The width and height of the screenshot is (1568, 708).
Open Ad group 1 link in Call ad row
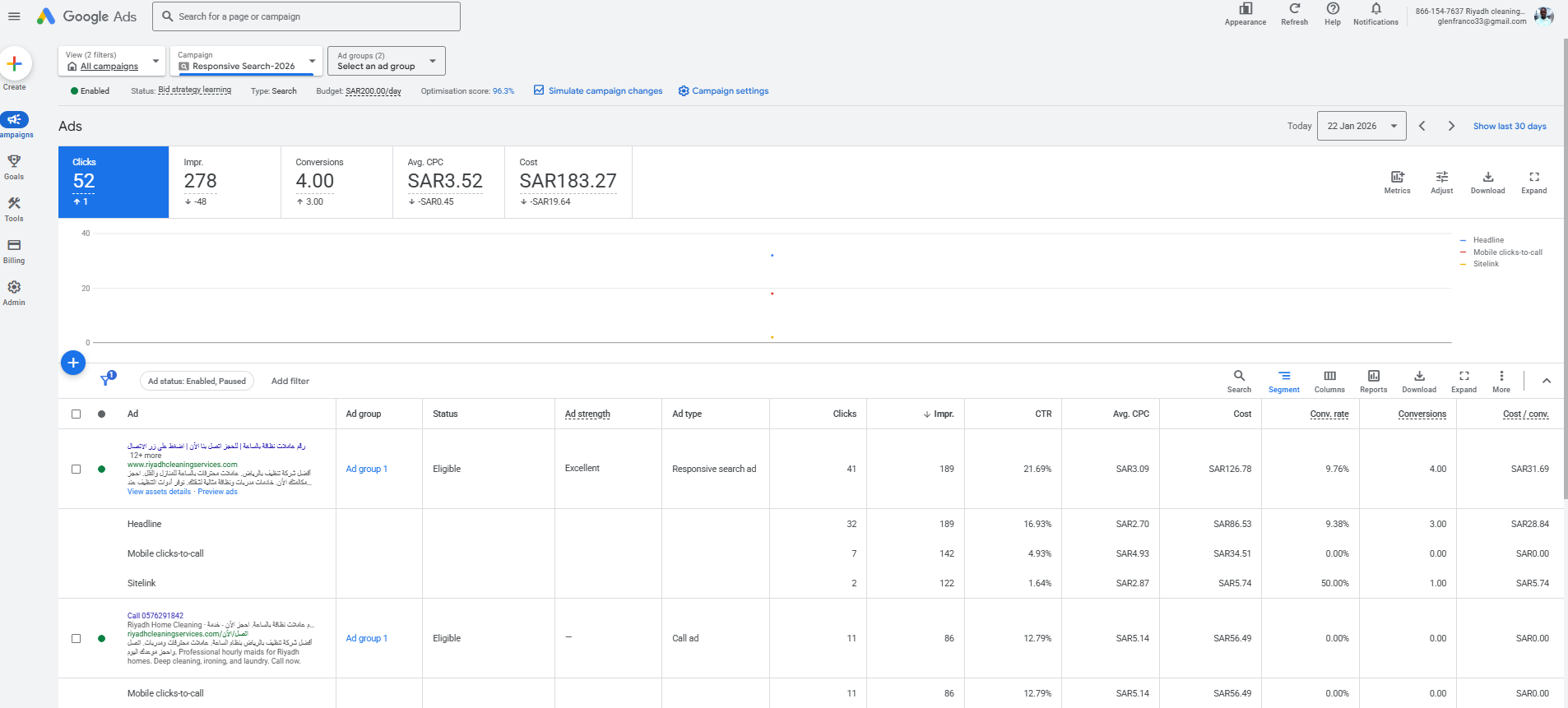(x=366, y=639)
